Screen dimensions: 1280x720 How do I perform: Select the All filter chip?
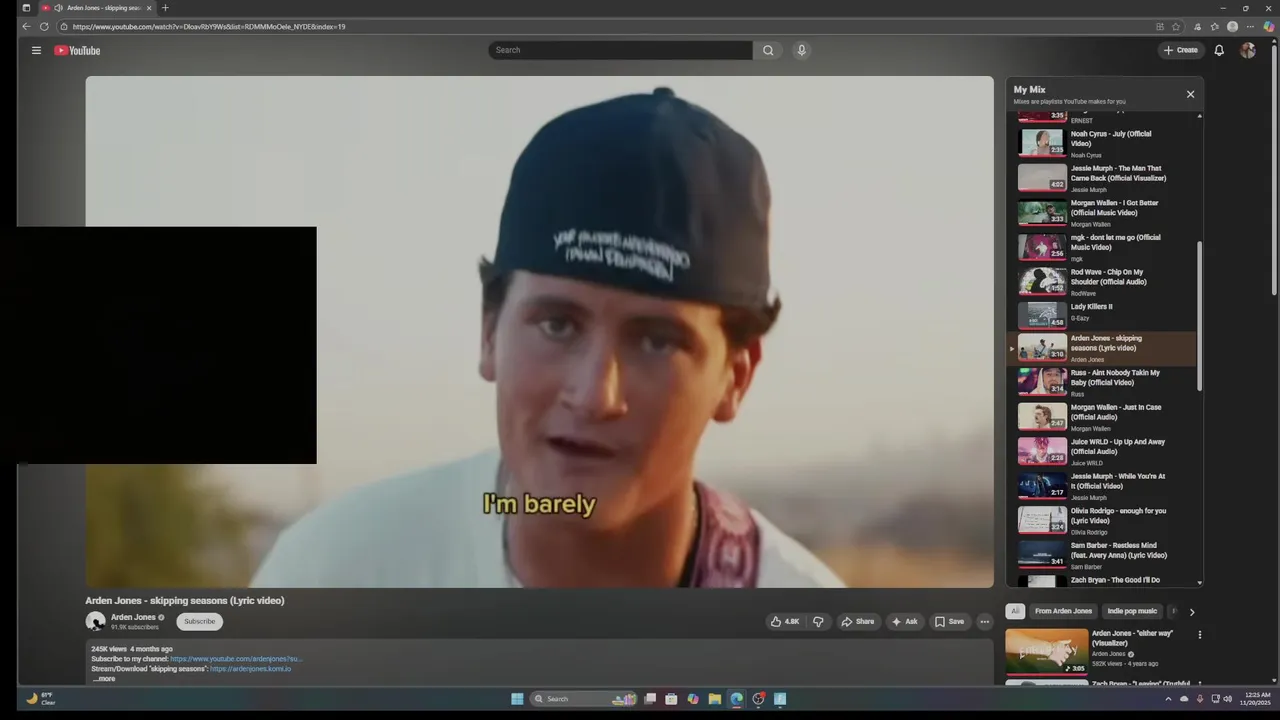[x=1015, y=611]
